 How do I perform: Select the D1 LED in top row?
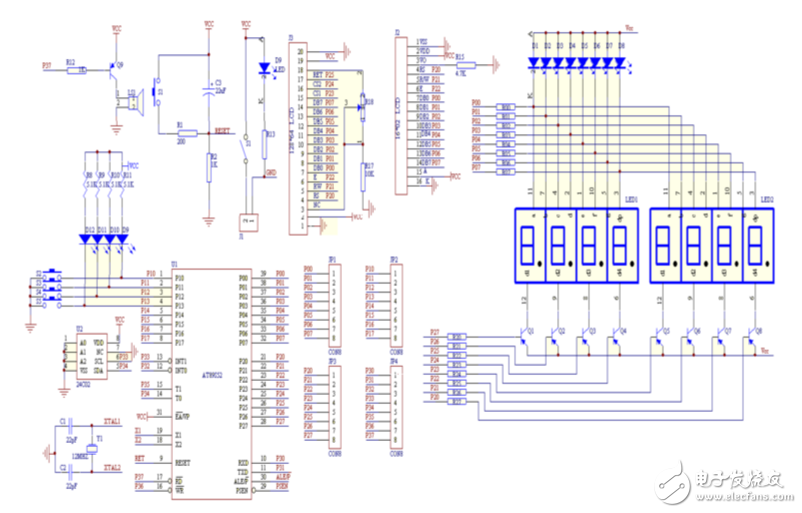point(534,61)
